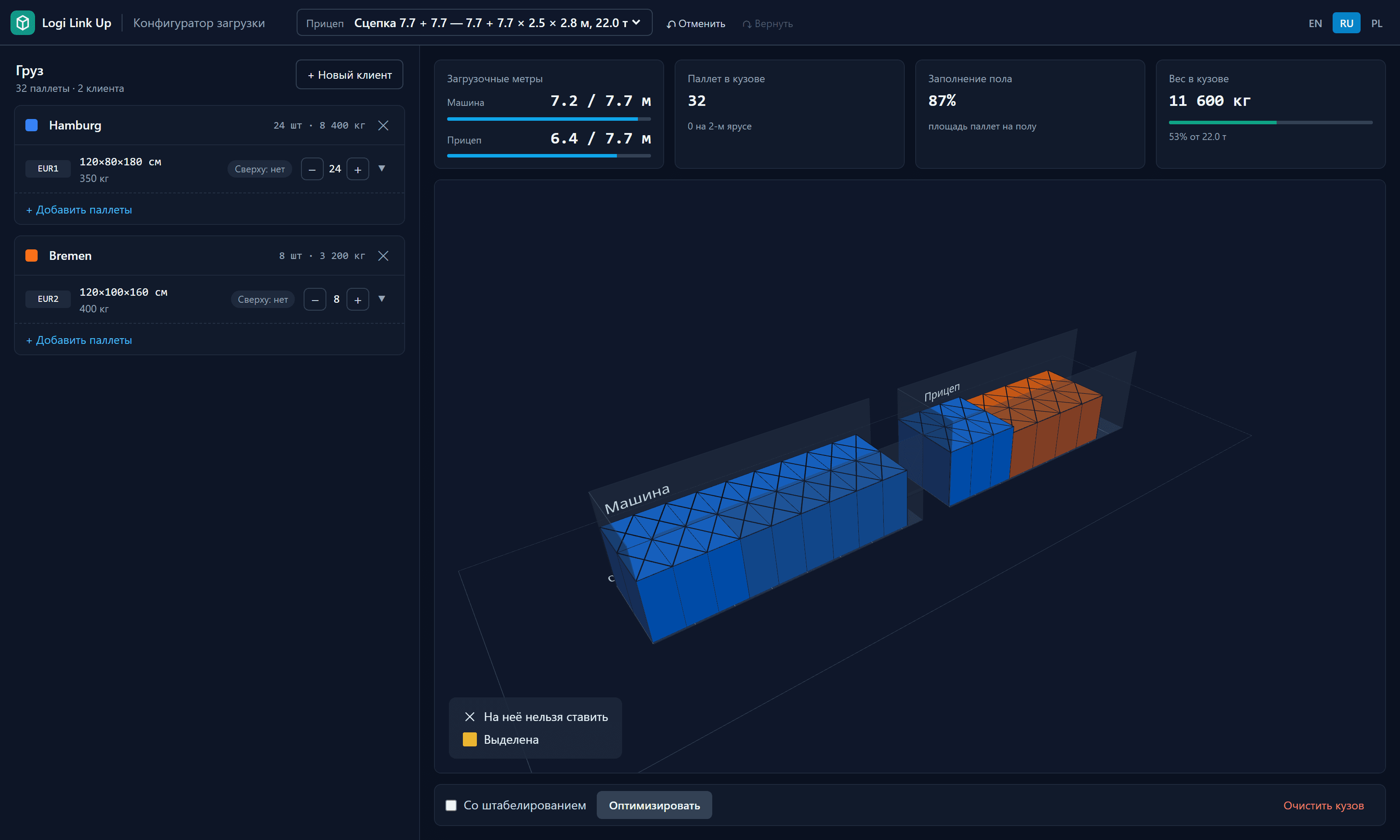Expand the EUR2 pallet row details
Screen dimensions: 1400x840
point(382,299)
